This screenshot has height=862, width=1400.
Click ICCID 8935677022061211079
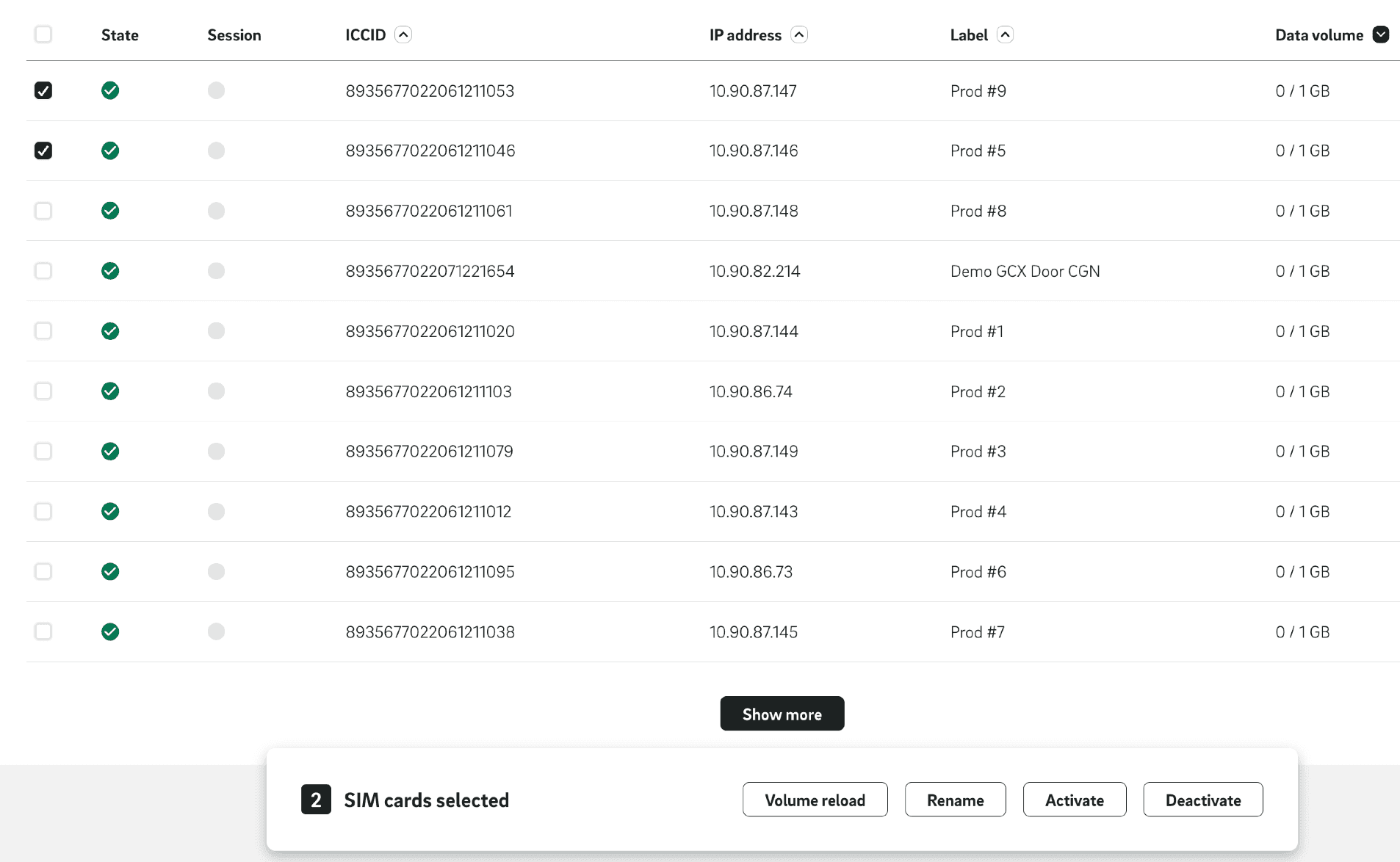(x=429, y=452)
